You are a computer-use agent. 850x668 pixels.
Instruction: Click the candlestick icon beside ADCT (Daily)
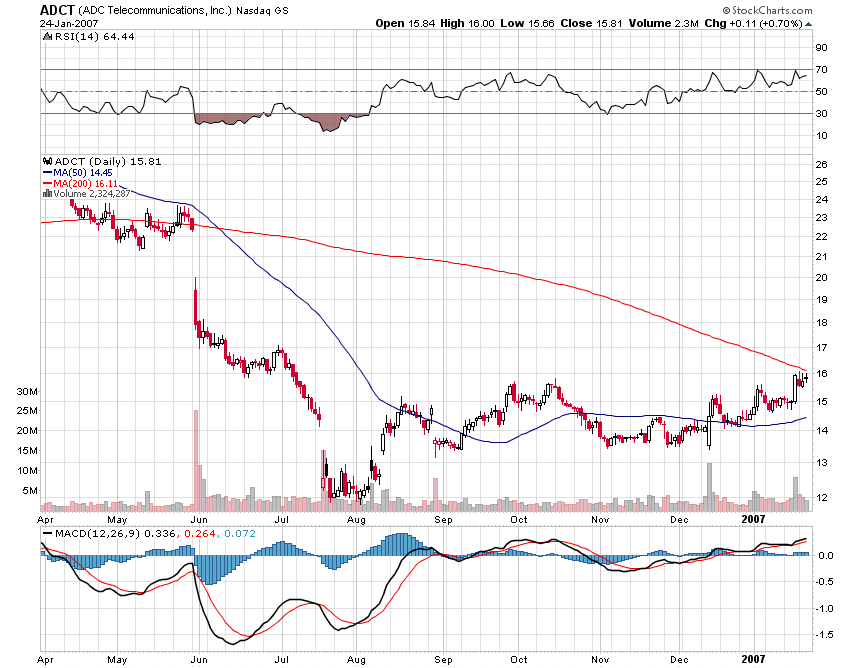click(x=47, y=161)
